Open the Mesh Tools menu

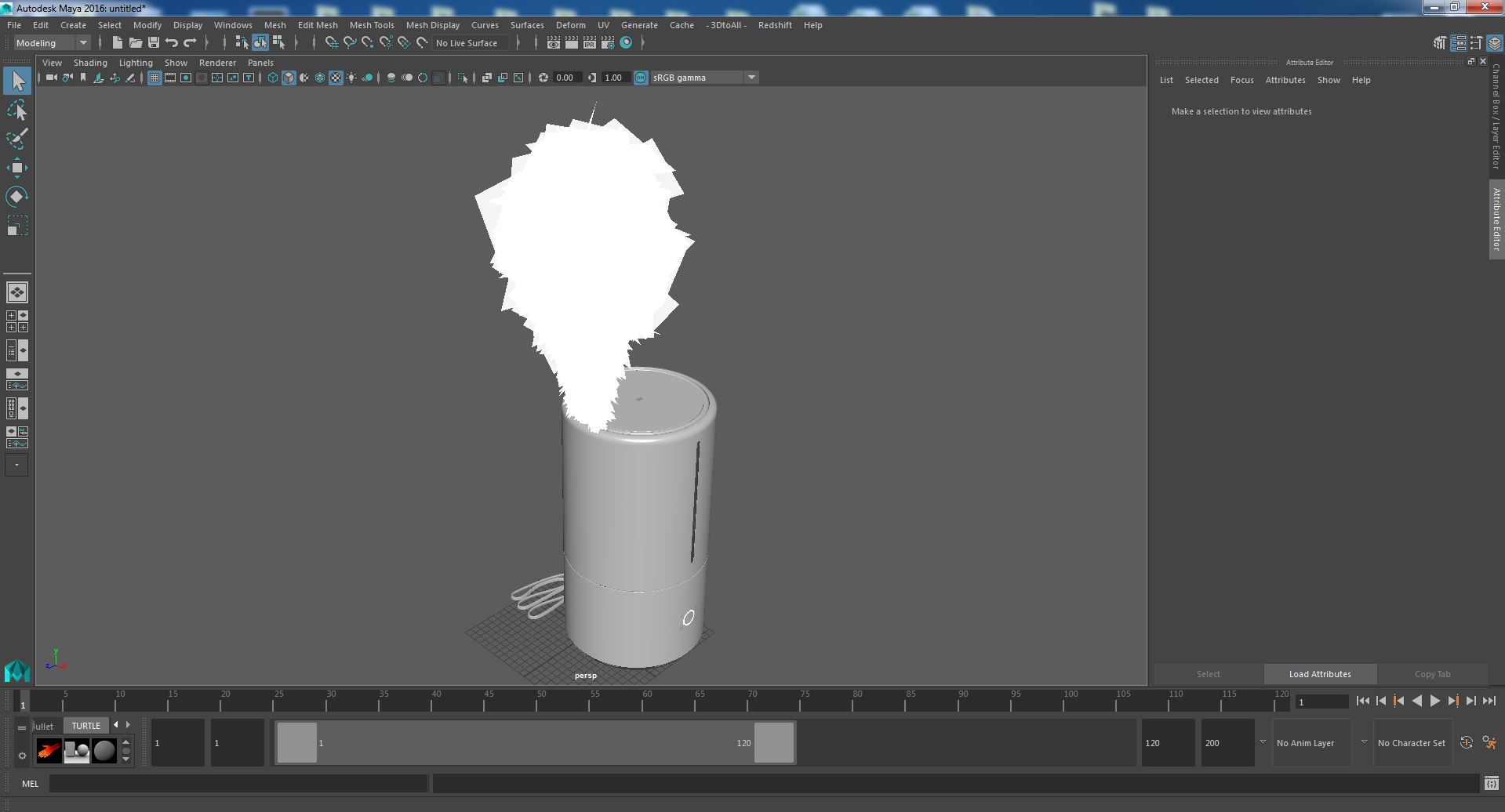pyautogui.click(x=372, y=25)
